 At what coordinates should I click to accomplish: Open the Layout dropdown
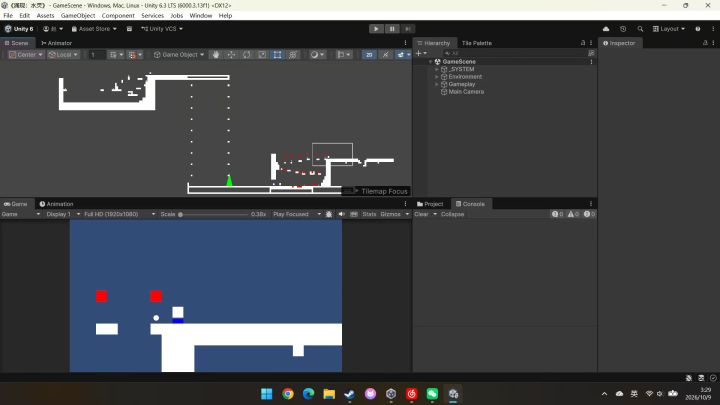(669, 29)
